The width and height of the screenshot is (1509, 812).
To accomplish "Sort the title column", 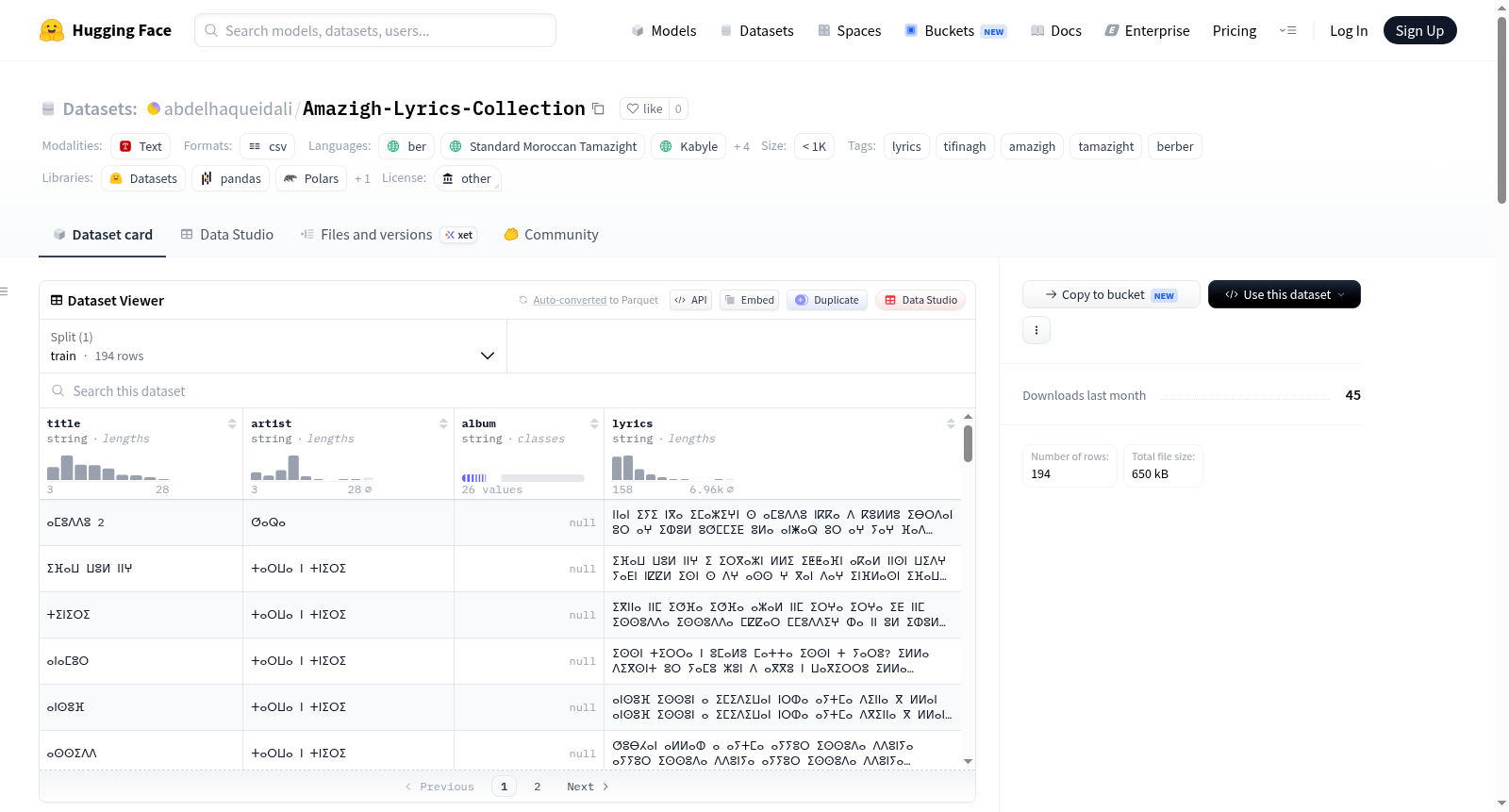I will click(232, 423).
